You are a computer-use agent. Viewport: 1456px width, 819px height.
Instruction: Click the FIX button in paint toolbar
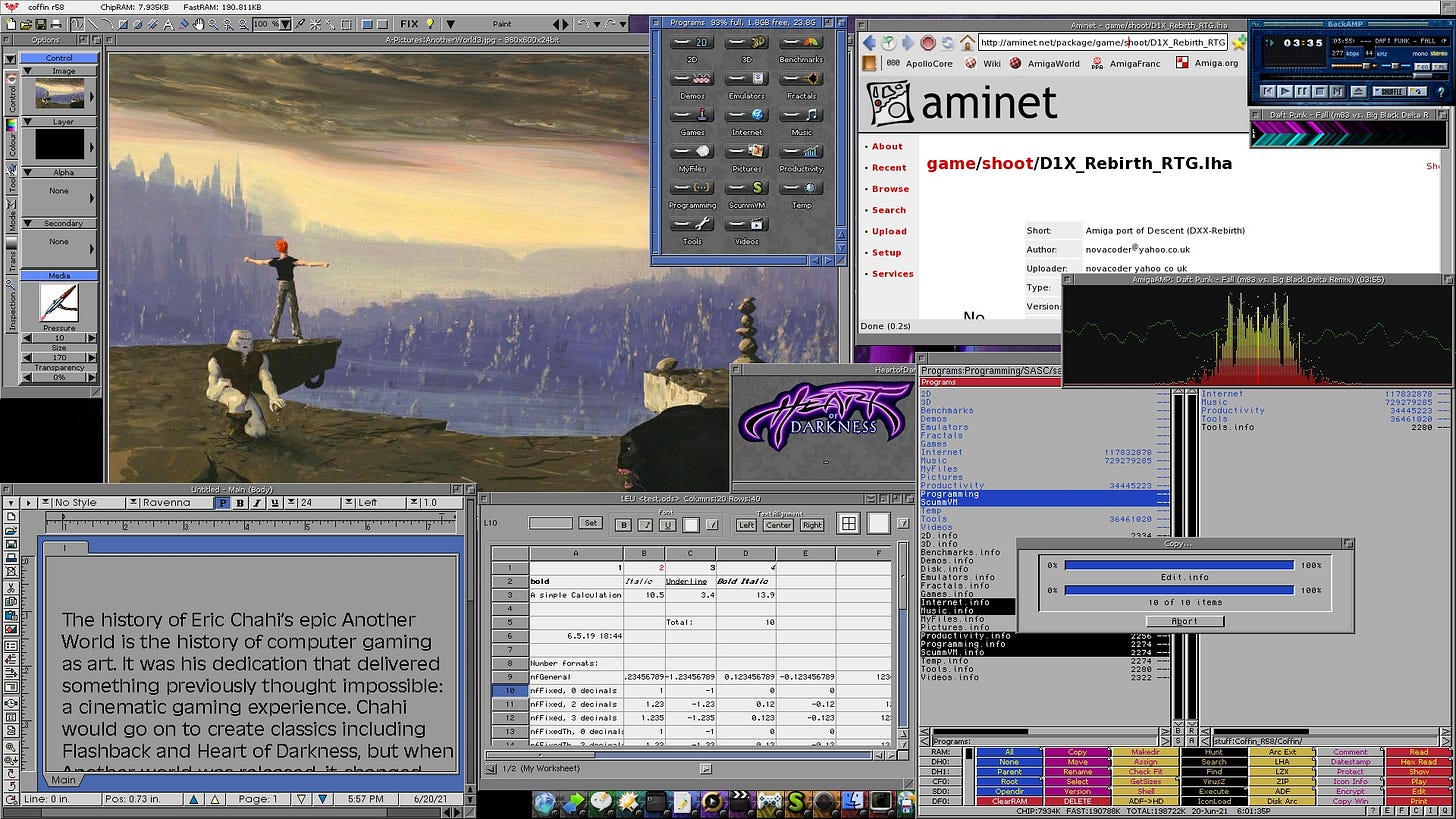click(409, 24)
